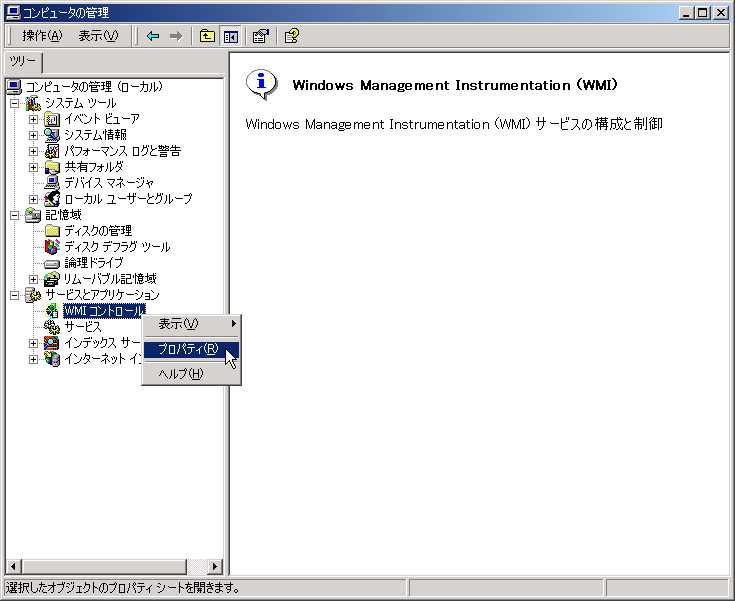735x601 pixels.
Task: Choose プロパティ(R) from context menu
Action: [x=191, y=349]
